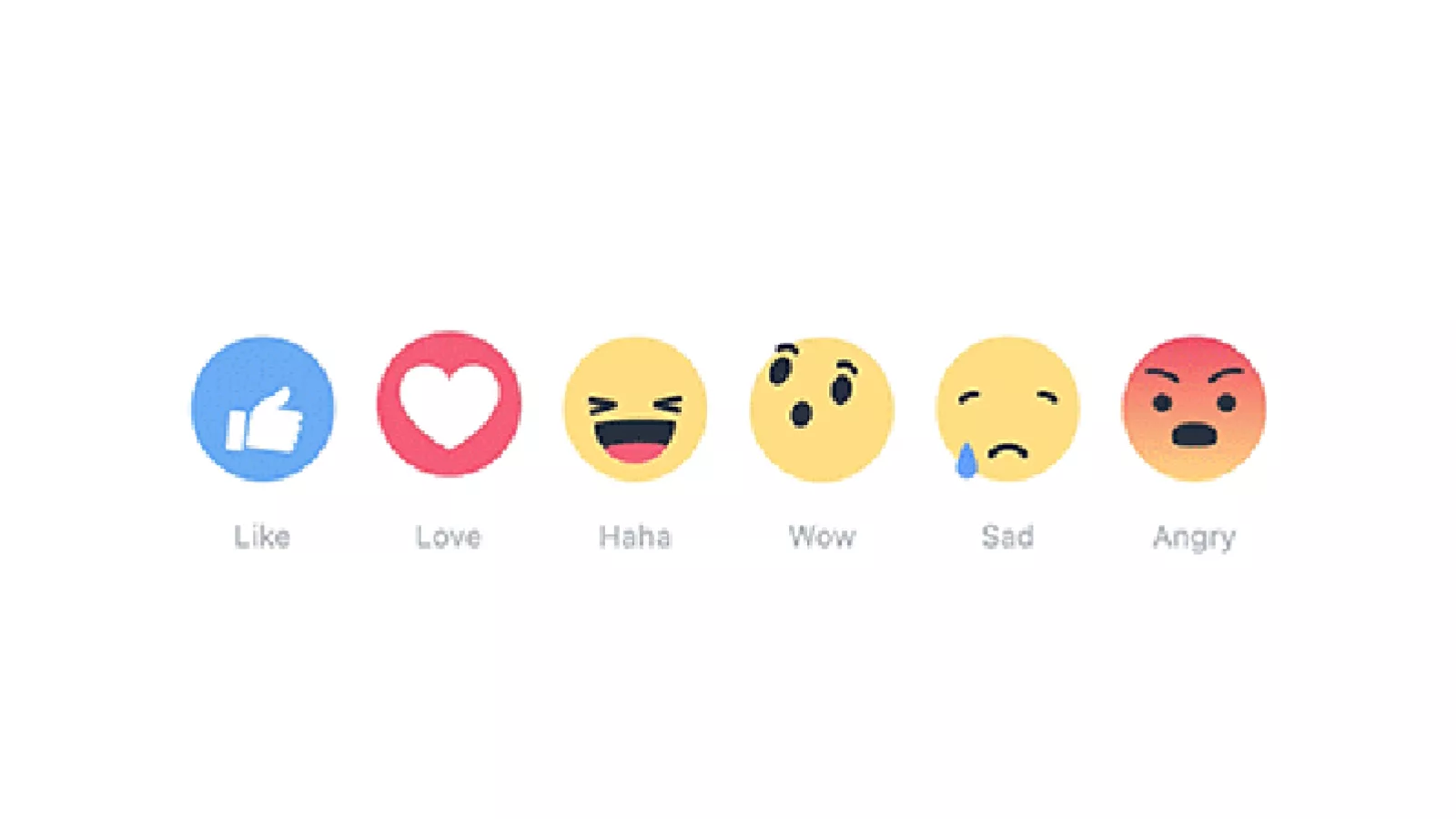Select the crying Sad reaction face

[x=1008, y=409]
